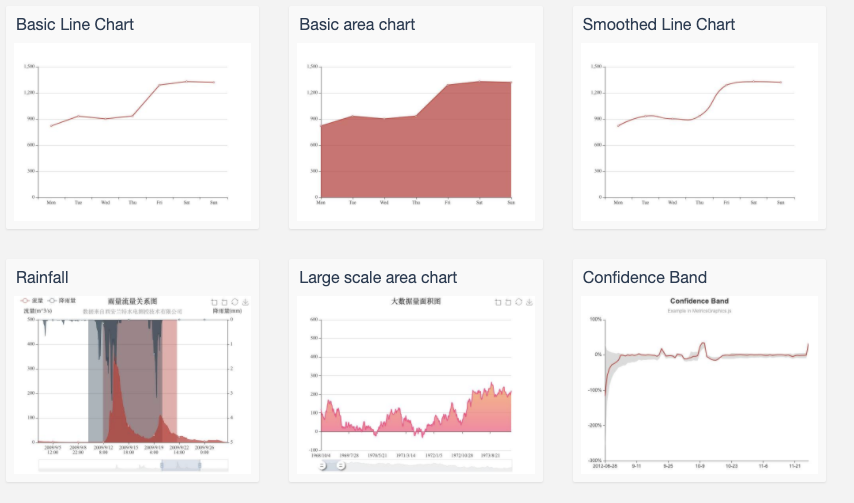Image resolution: width=854 pixels, height=503 pixels.
Task: Click the Confidence Band chart thumbnail
Action: 699,385
